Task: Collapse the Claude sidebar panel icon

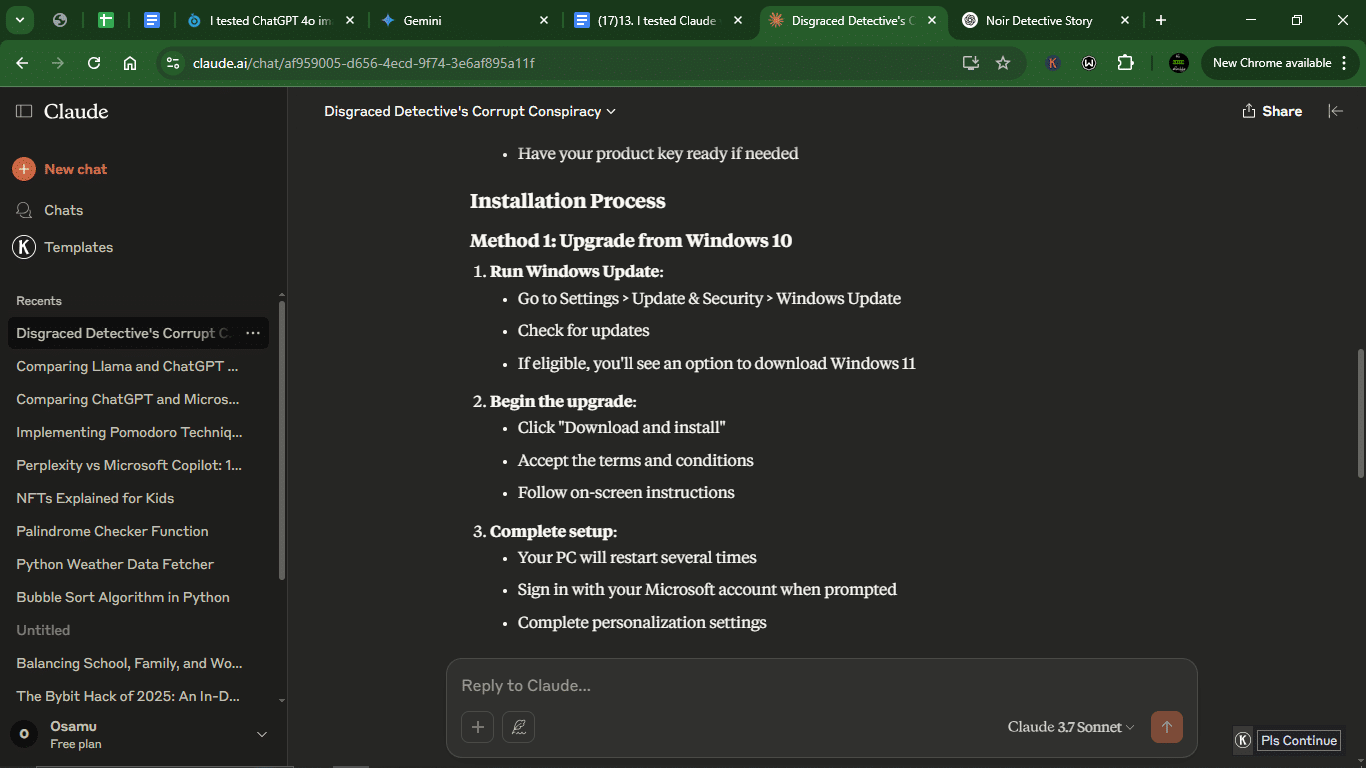Action: [24, 112]
